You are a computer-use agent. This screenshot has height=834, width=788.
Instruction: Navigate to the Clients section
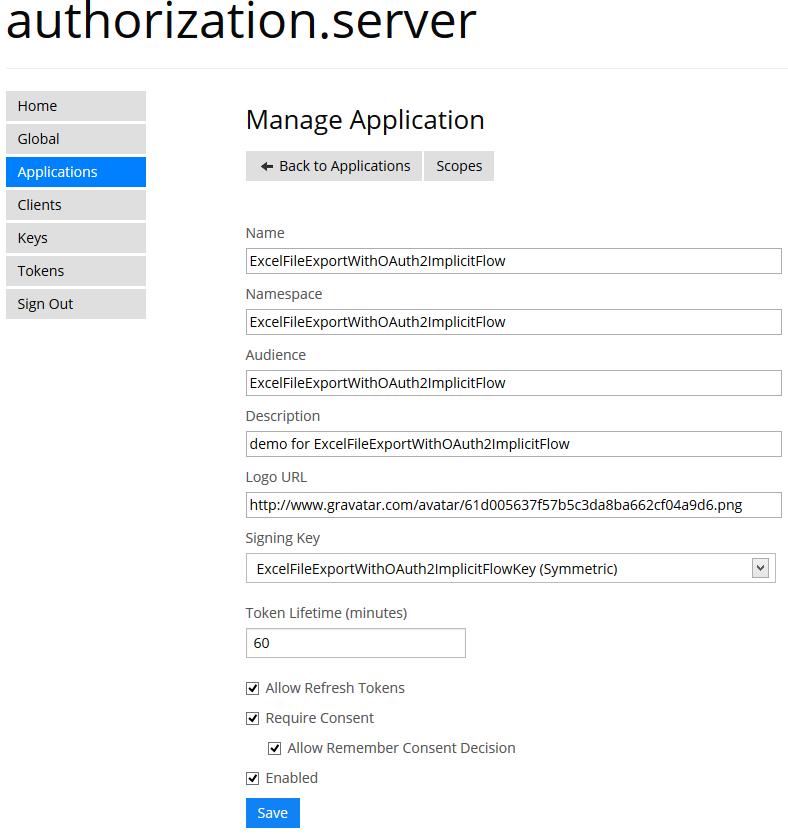click(x=76, y=205)
